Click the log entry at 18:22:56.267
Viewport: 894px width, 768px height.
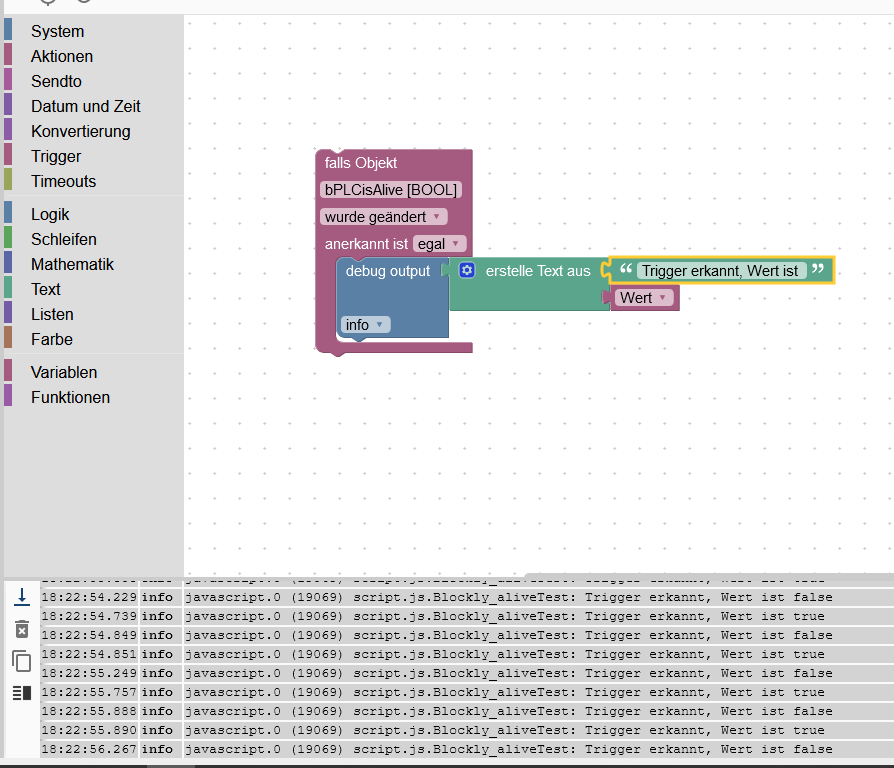point(466,749)
